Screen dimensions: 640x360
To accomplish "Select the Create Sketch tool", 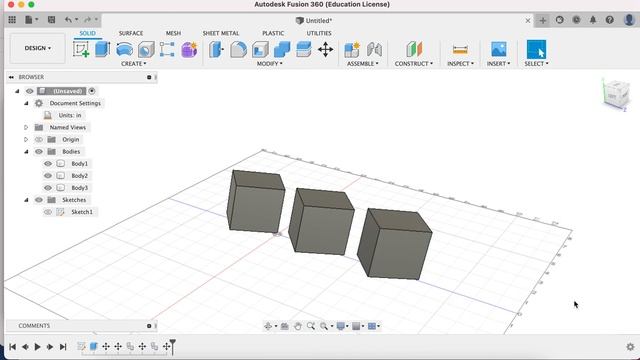I will point(81,49).
